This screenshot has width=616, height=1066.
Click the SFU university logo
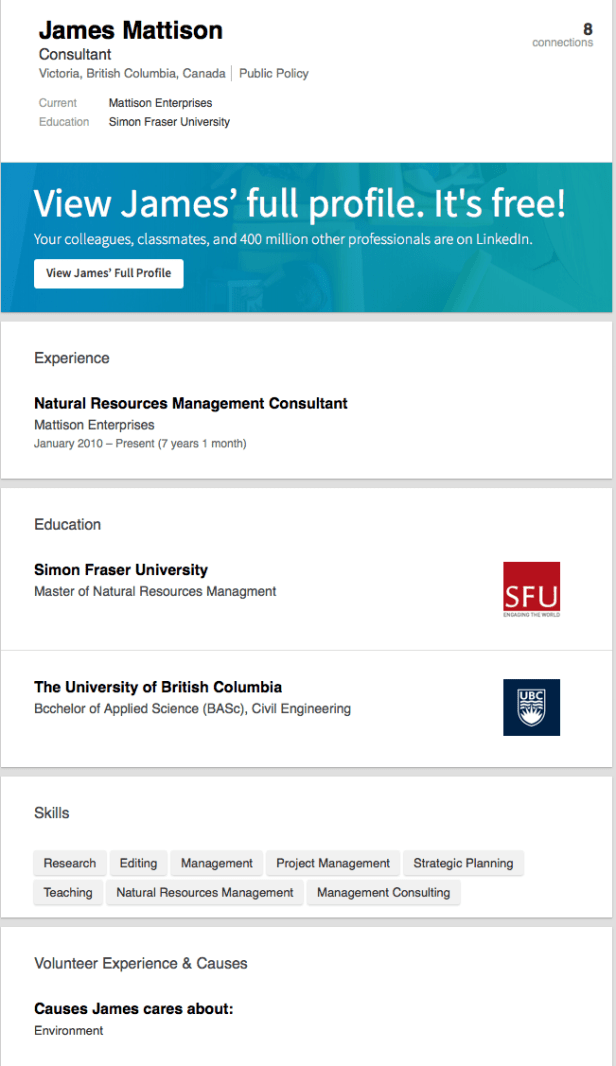[531, 590]
